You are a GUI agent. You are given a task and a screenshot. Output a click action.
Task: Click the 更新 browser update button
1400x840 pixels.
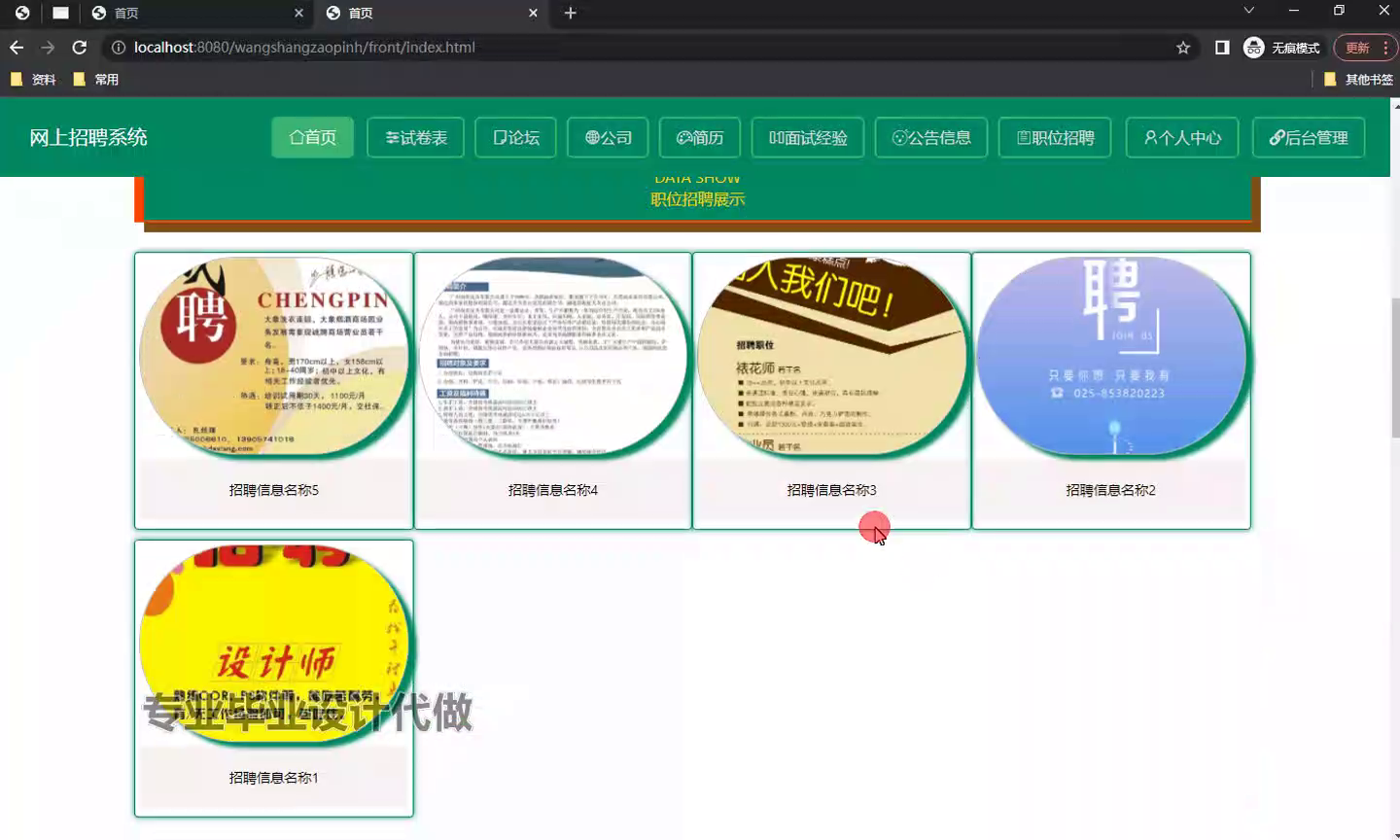(x=1357, y=48)
